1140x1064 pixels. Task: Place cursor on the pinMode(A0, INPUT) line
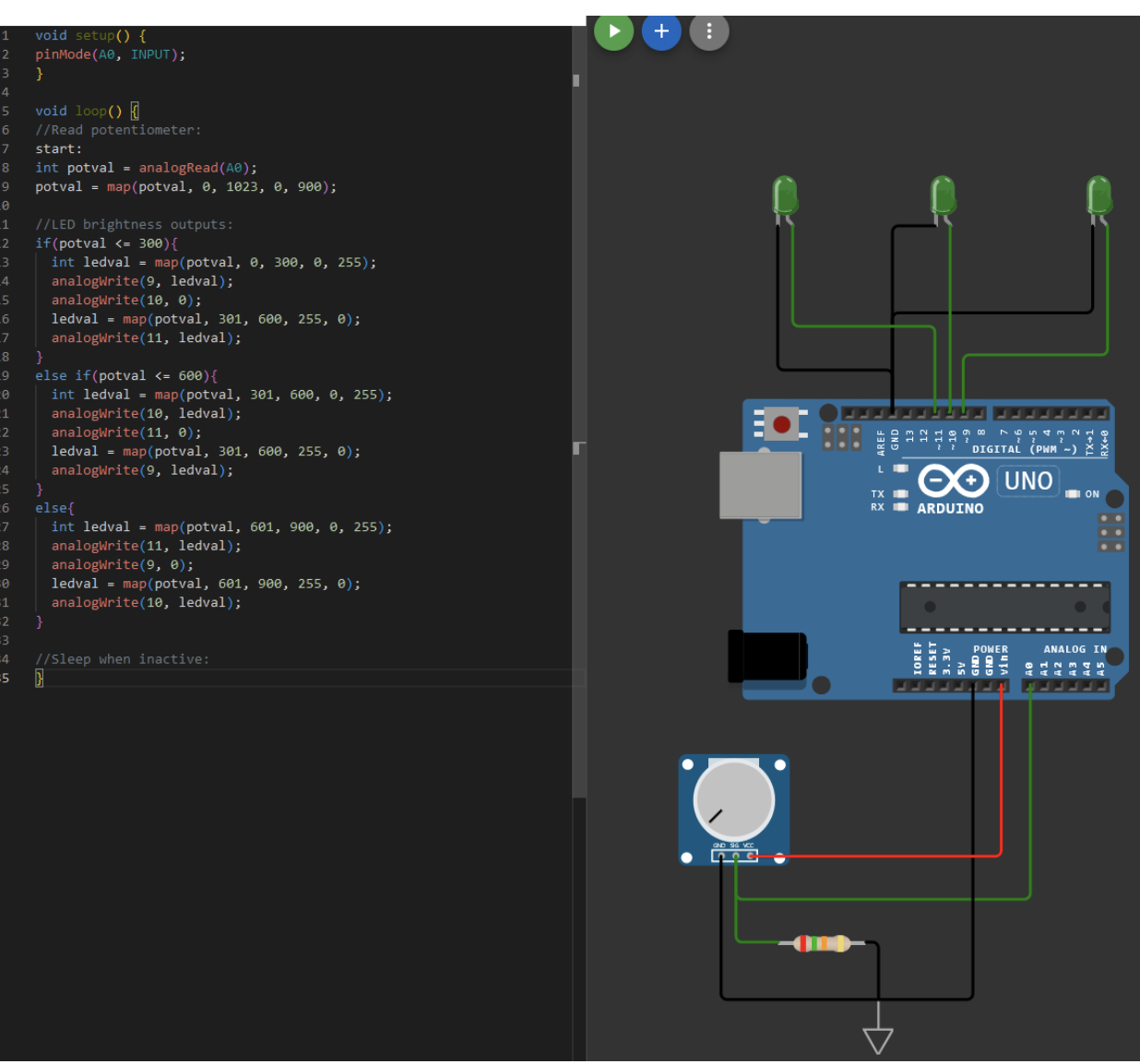[x=111, y=54]
